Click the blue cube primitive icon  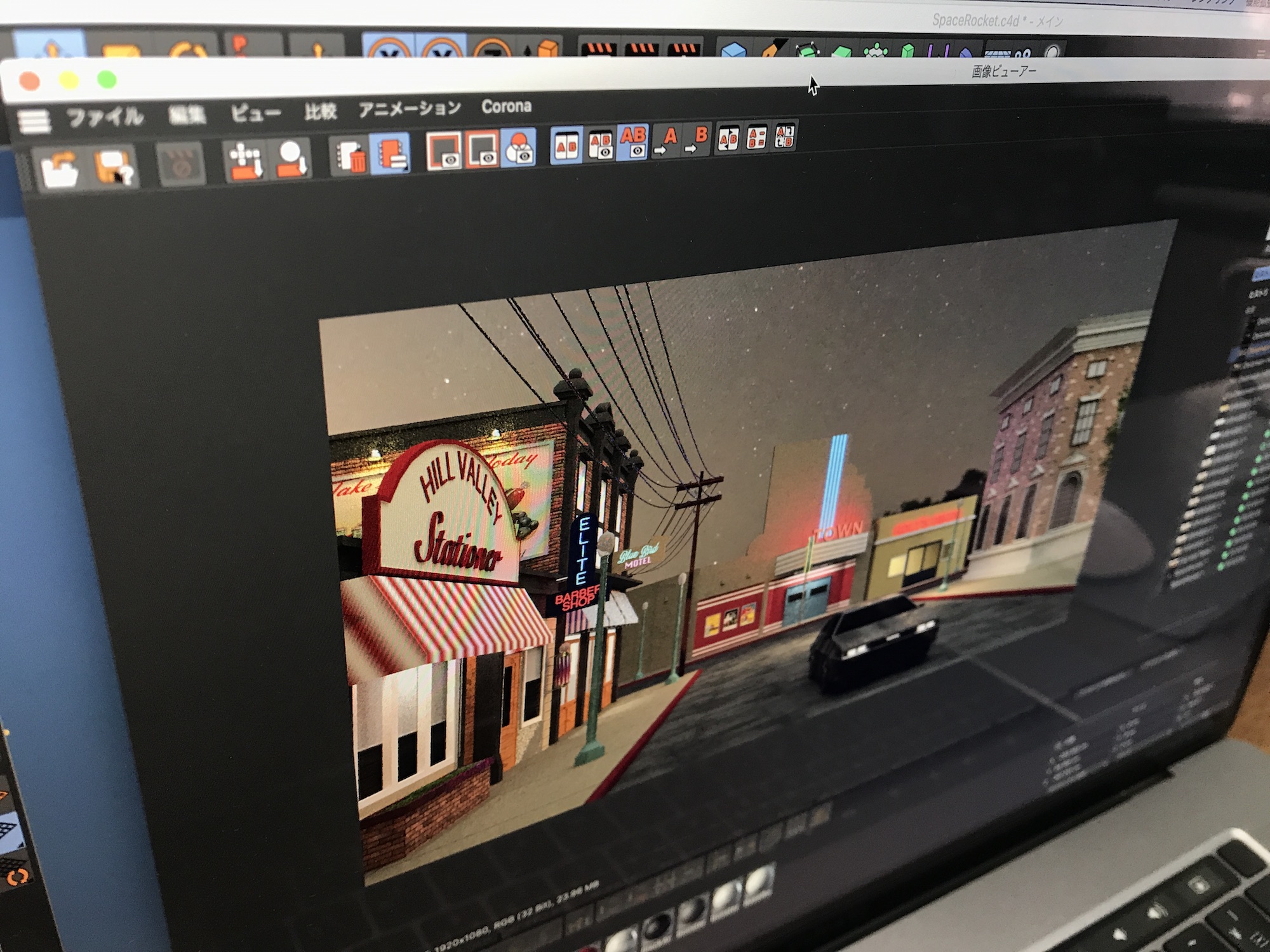tap(733, 49)
